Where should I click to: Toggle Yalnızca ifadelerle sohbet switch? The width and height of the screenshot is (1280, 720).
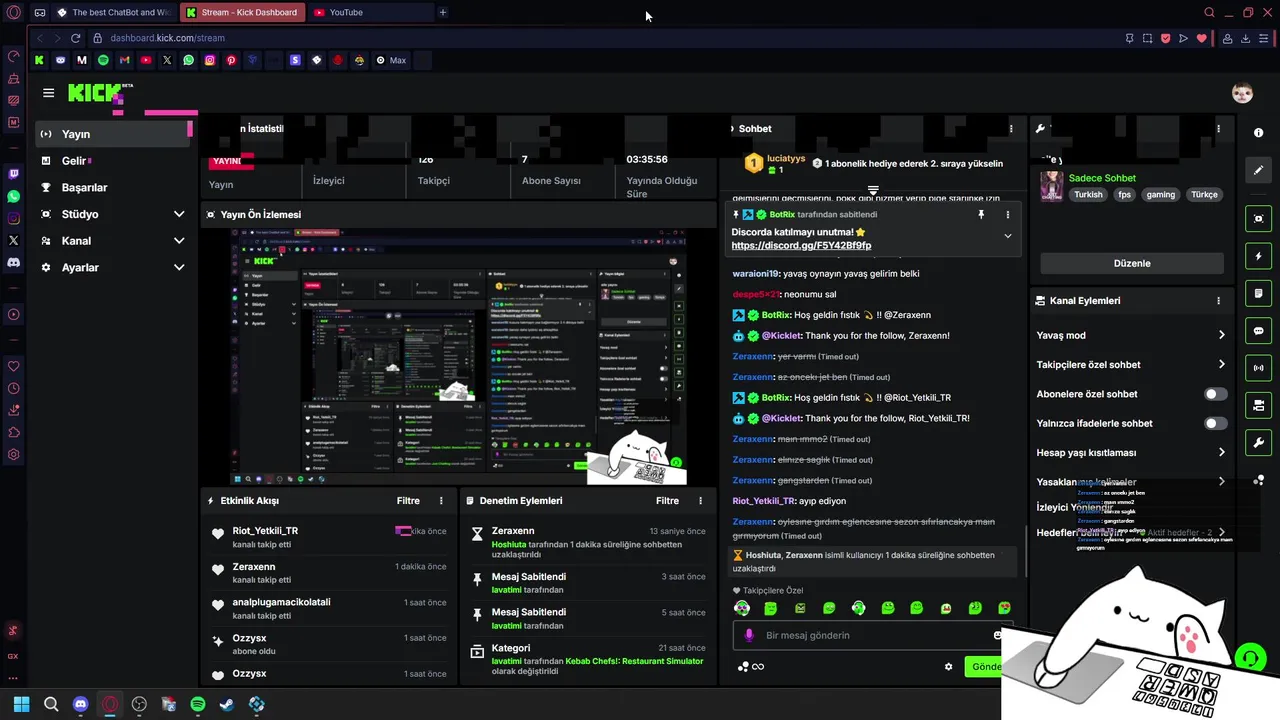coord(1215,423)
